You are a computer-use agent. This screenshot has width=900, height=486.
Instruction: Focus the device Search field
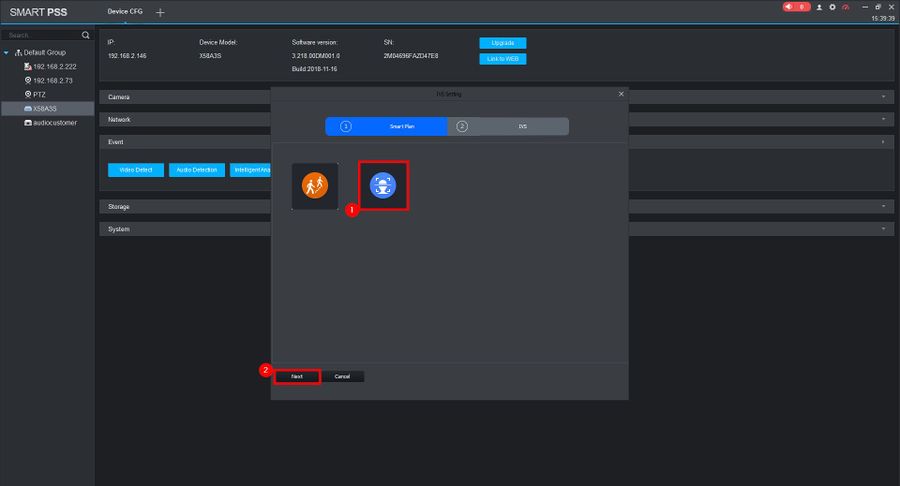click(x=43, y=36)
